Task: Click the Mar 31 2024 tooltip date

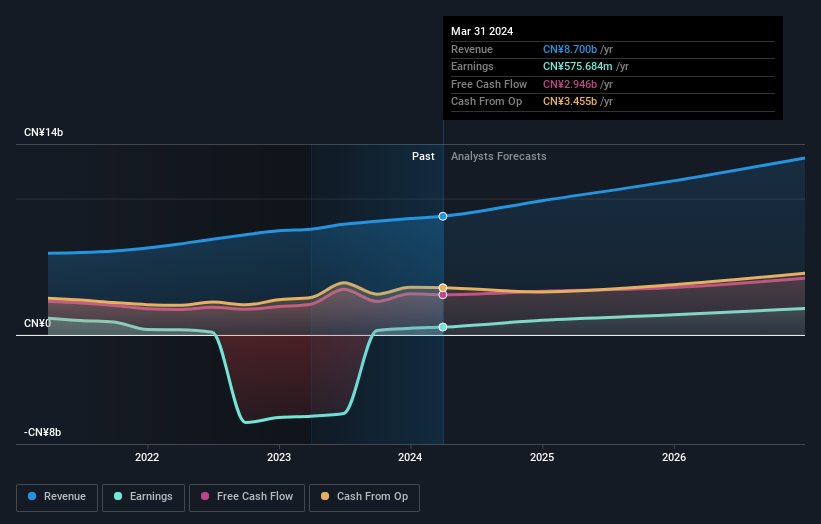Action: click(482, 31)
